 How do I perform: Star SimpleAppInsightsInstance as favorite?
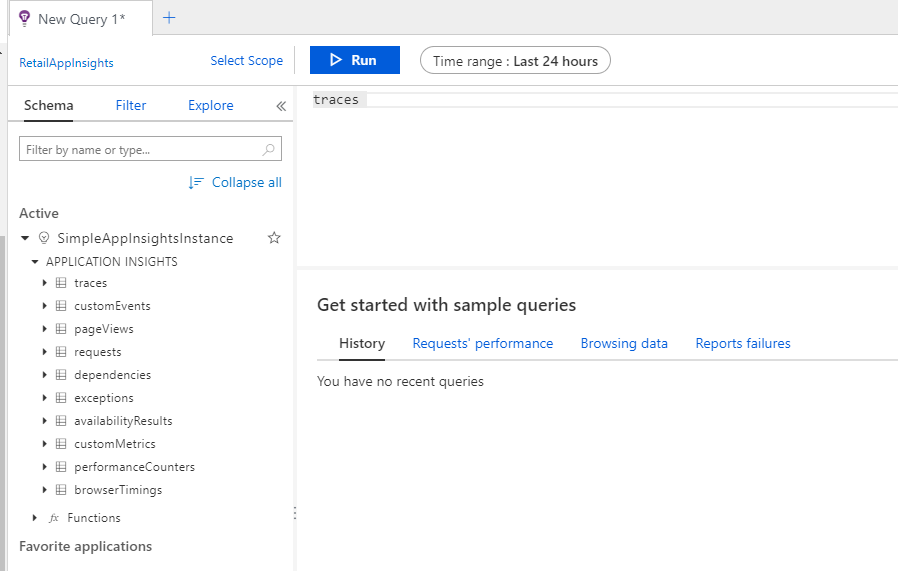274,238
